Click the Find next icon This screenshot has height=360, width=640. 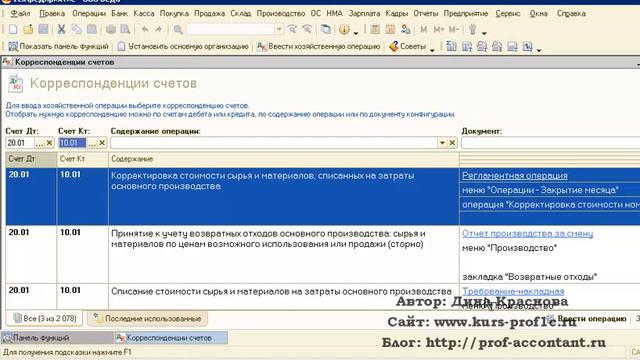click(292, 29)
